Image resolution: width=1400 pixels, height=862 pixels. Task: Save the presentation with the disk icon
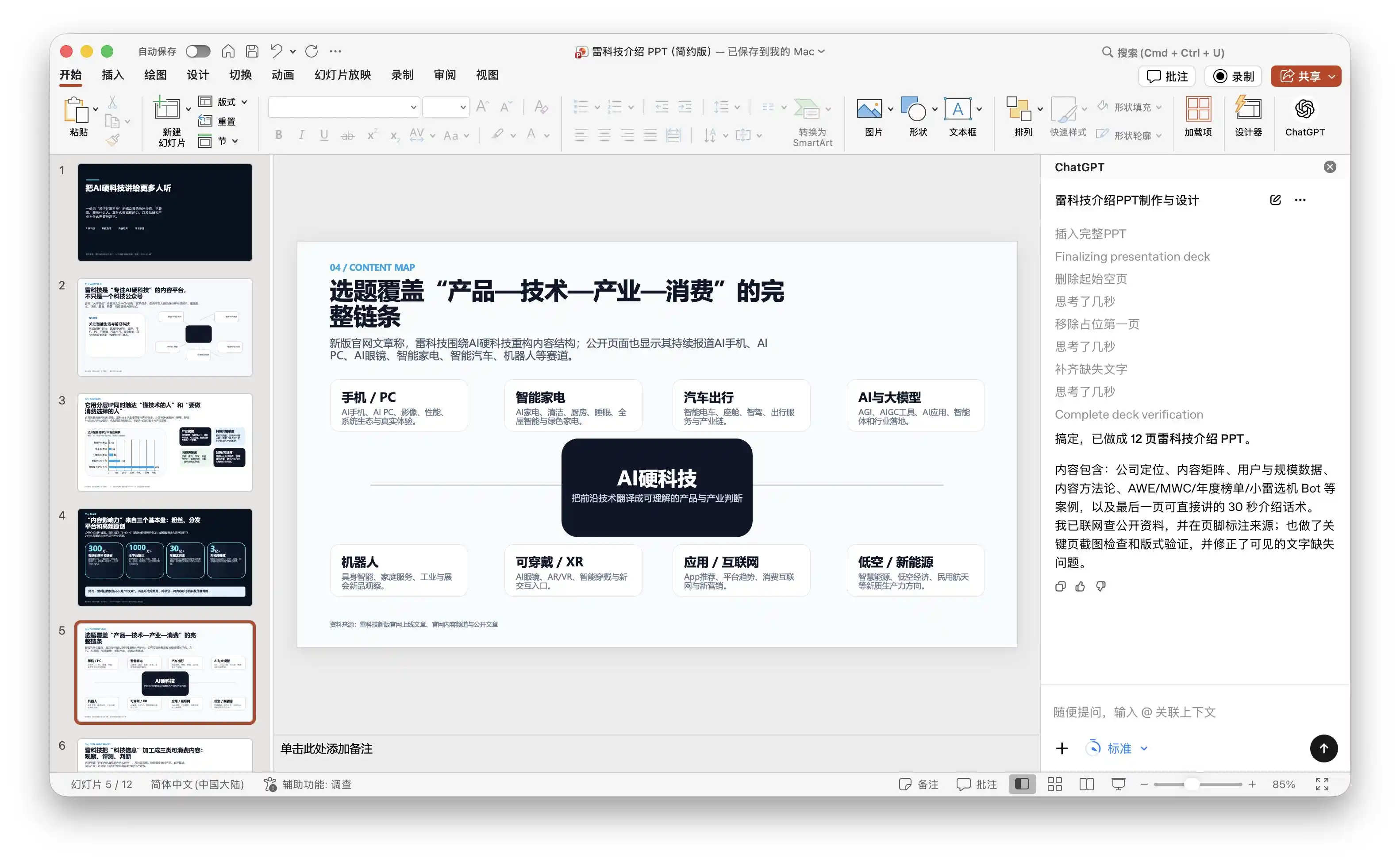pyautogui.click(x=252, y=51)
